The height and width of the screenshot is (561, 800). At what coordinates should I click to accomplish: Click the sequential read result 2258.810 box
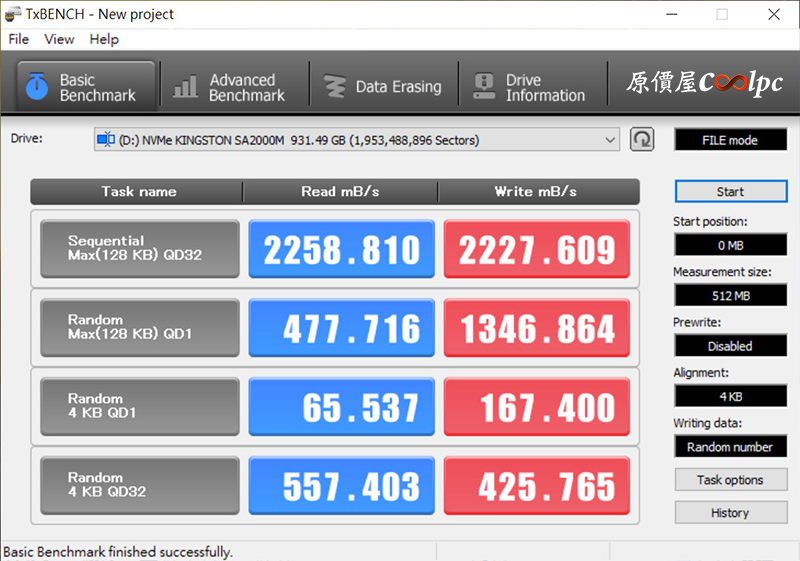point(341,249)
